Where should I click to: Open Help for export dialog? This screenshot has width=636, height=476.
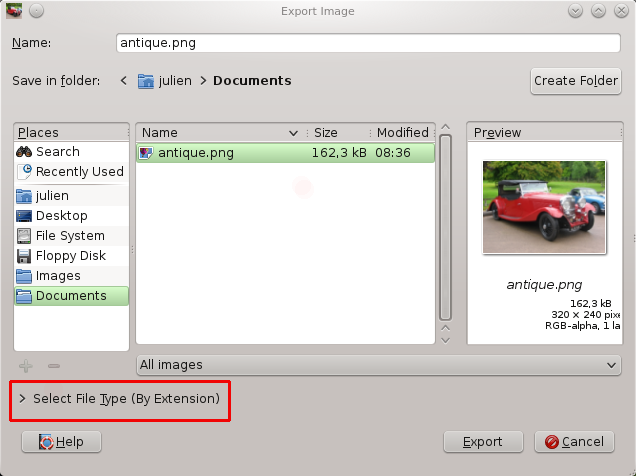tap(61, 442)
